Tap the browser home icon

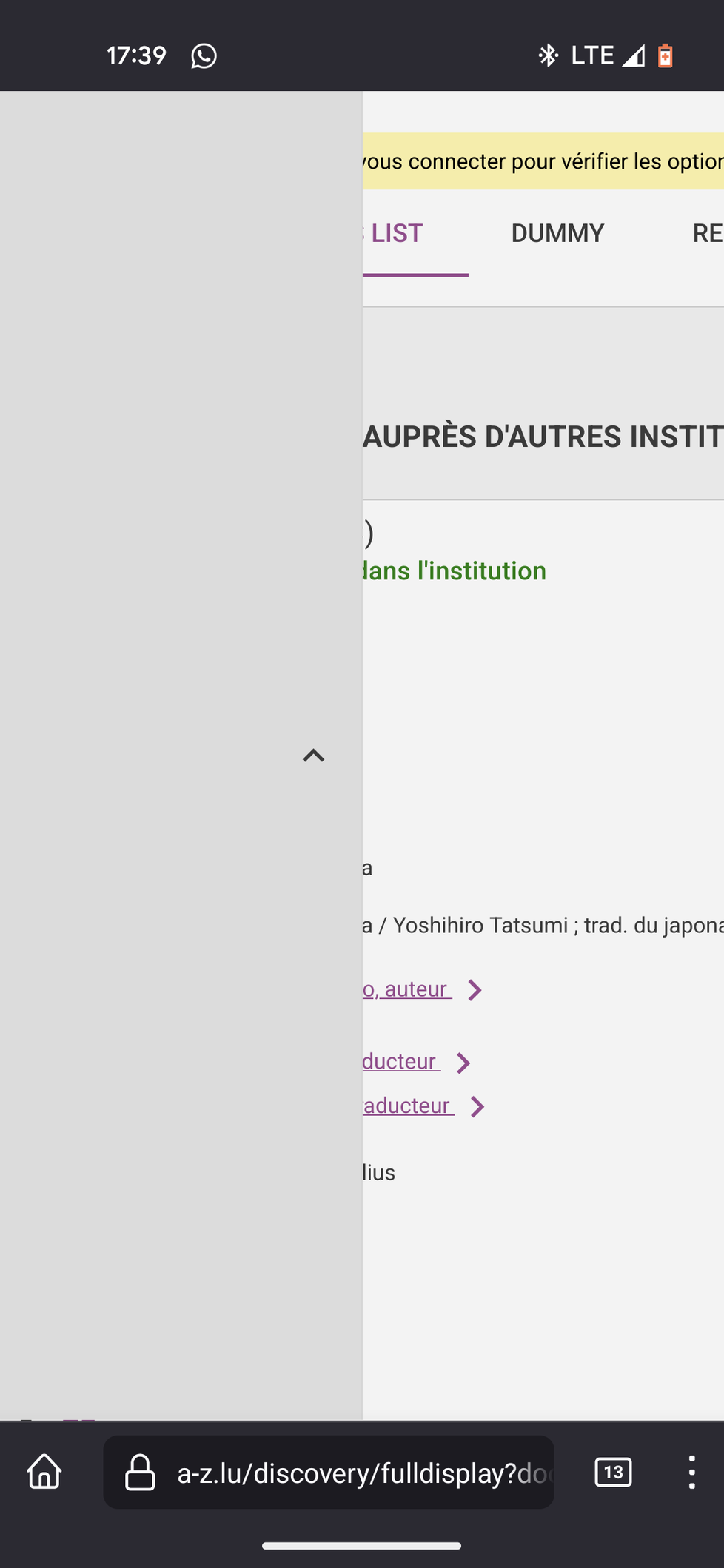pos(44,1472)
